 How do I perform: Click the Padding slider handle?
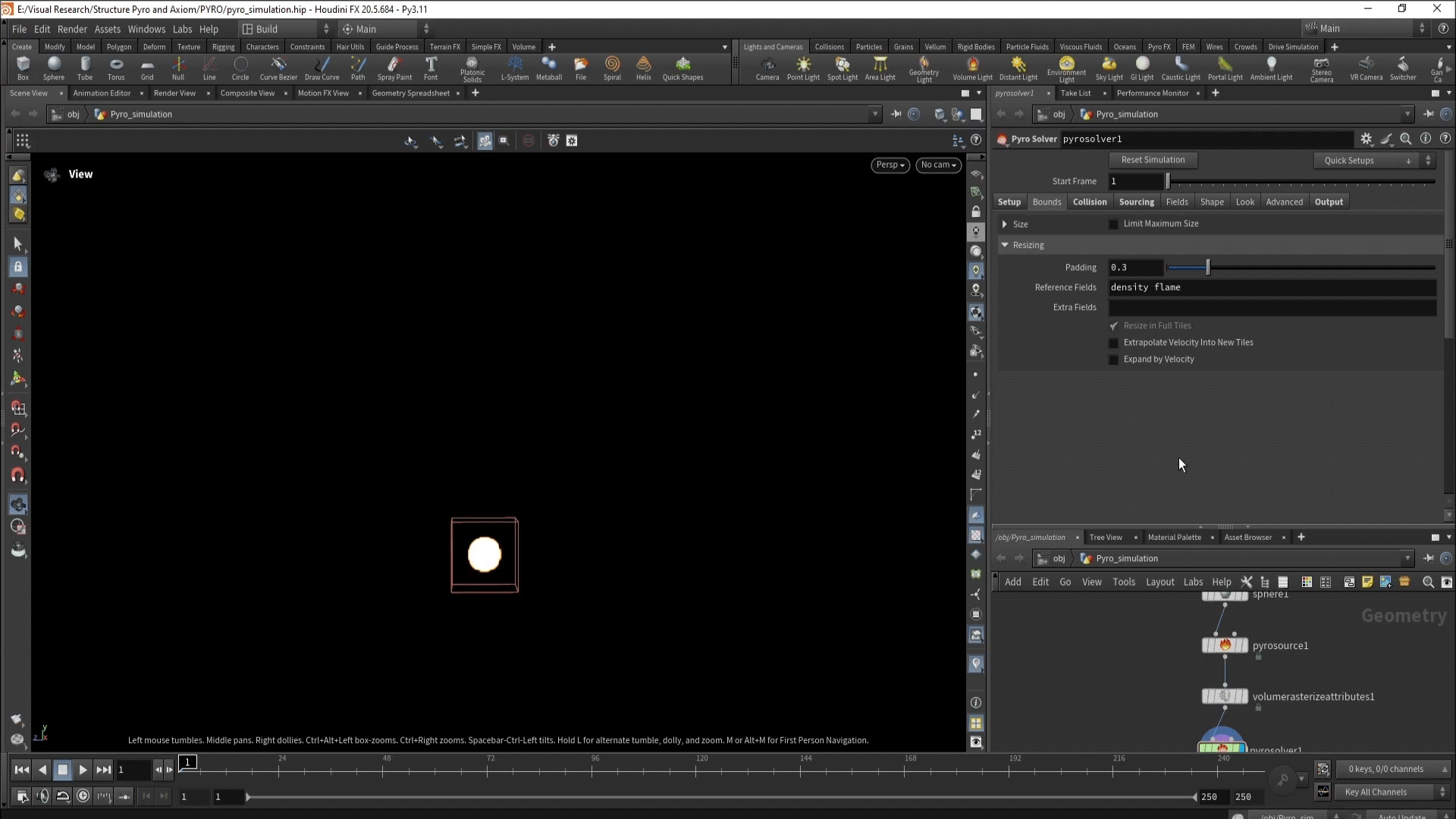(1208, 268)
